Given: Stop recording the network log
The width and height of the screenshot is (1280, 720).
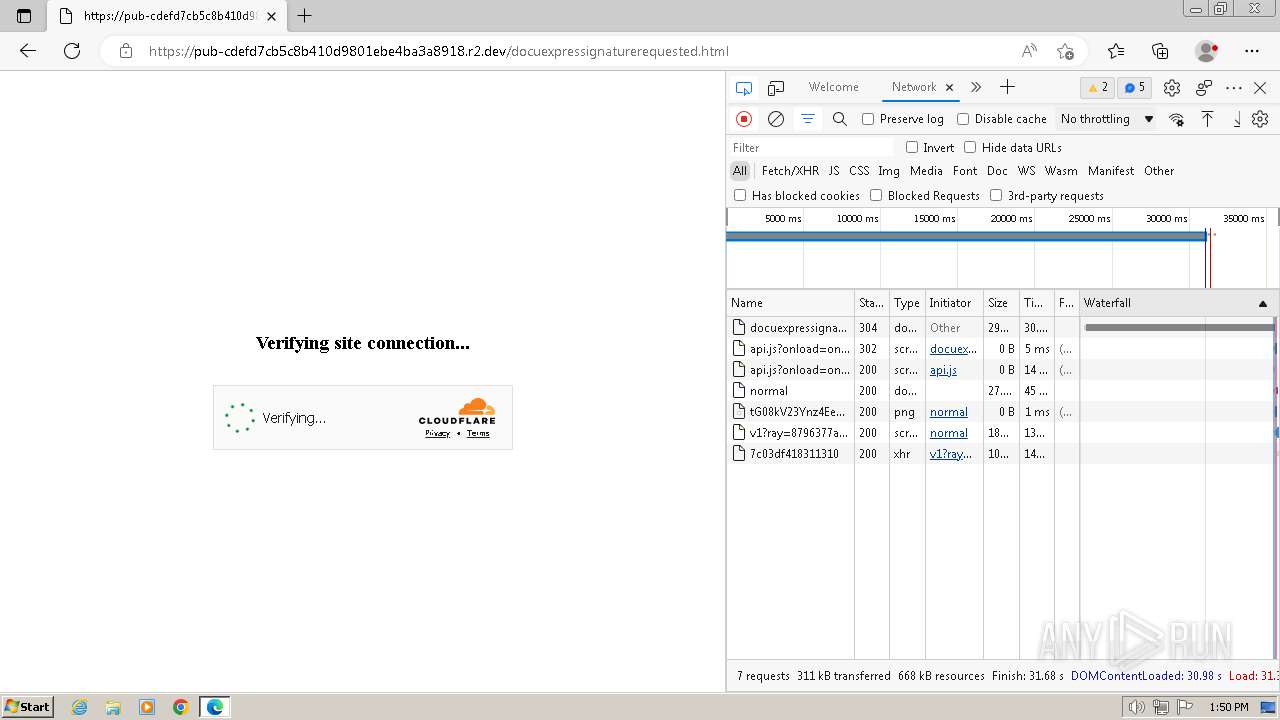Looking at the screenshot, I should pyautogui.click(x=744, y=119).
